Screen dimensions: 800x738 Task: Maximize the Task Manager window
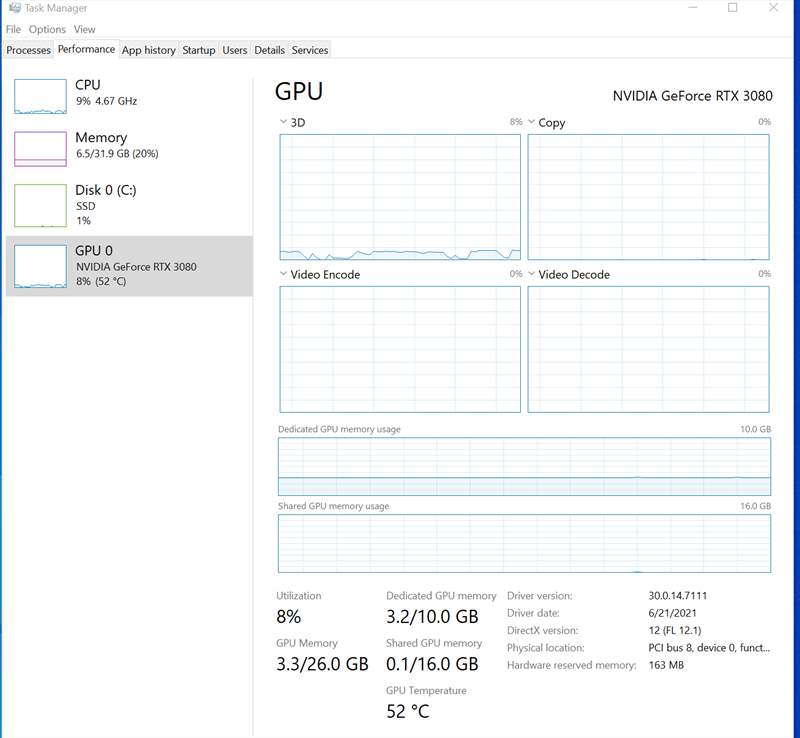[x=733, y=8]
